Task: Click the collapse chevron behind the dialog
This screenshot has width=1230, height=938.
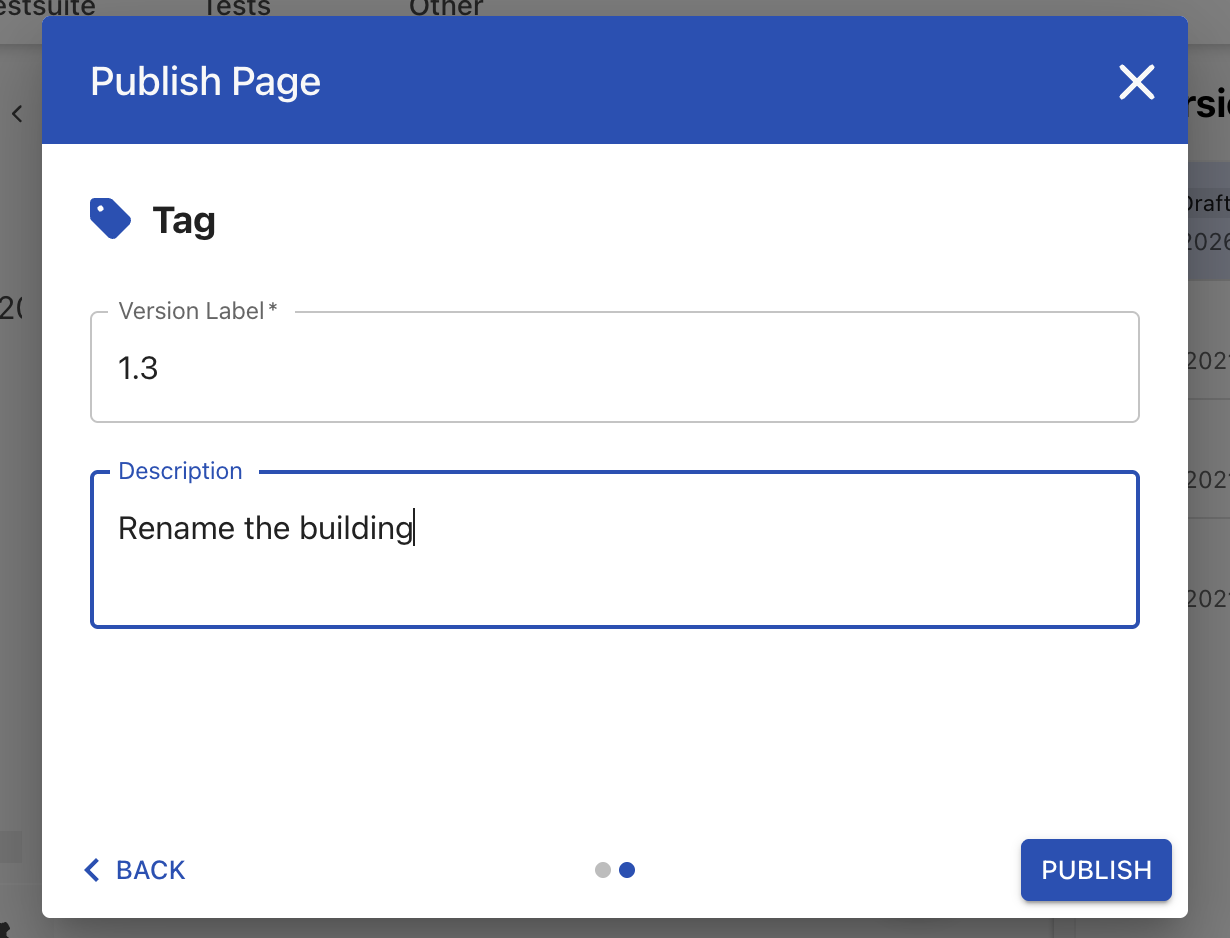Action: pyautogui.click(x=17, y=114)
